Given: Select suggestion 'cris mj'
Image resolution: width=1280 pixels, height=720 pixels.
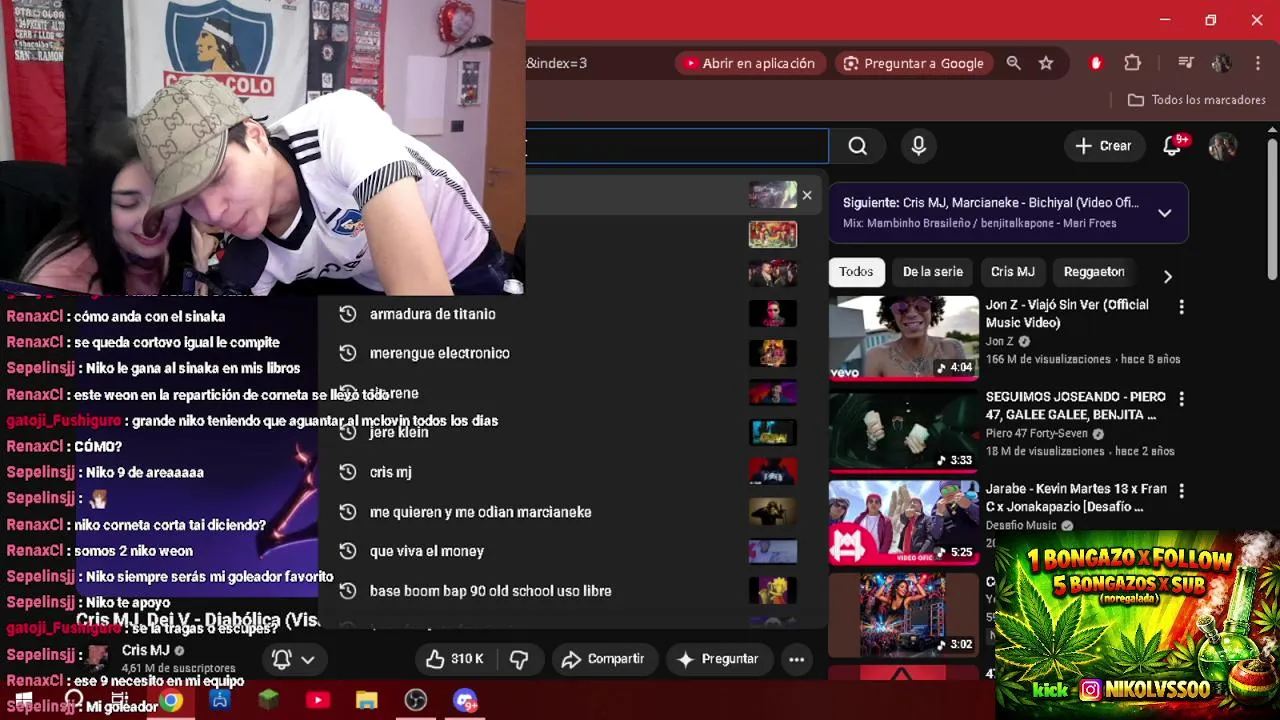Looking at the screenshot, I should tap(391, 472).
